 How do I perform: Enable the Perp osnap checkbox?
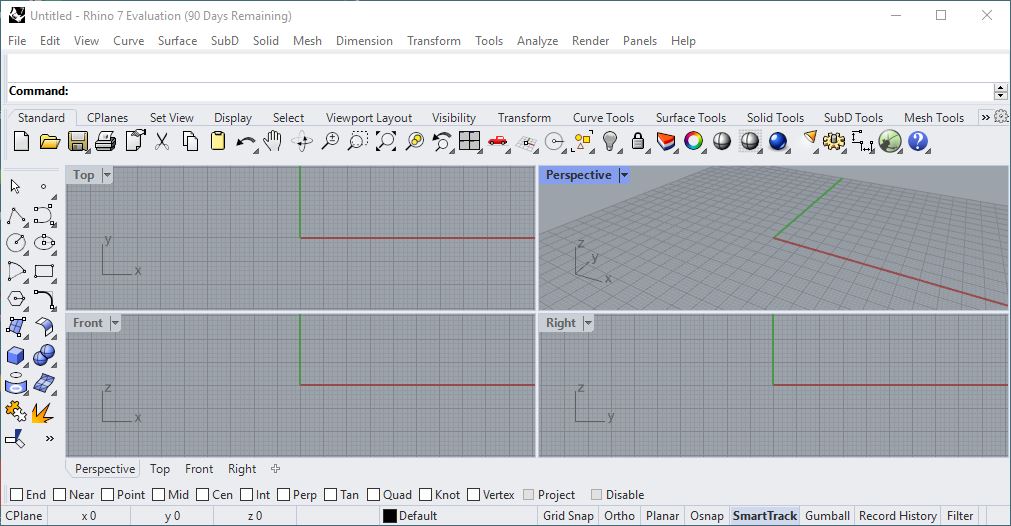point(284,494)
